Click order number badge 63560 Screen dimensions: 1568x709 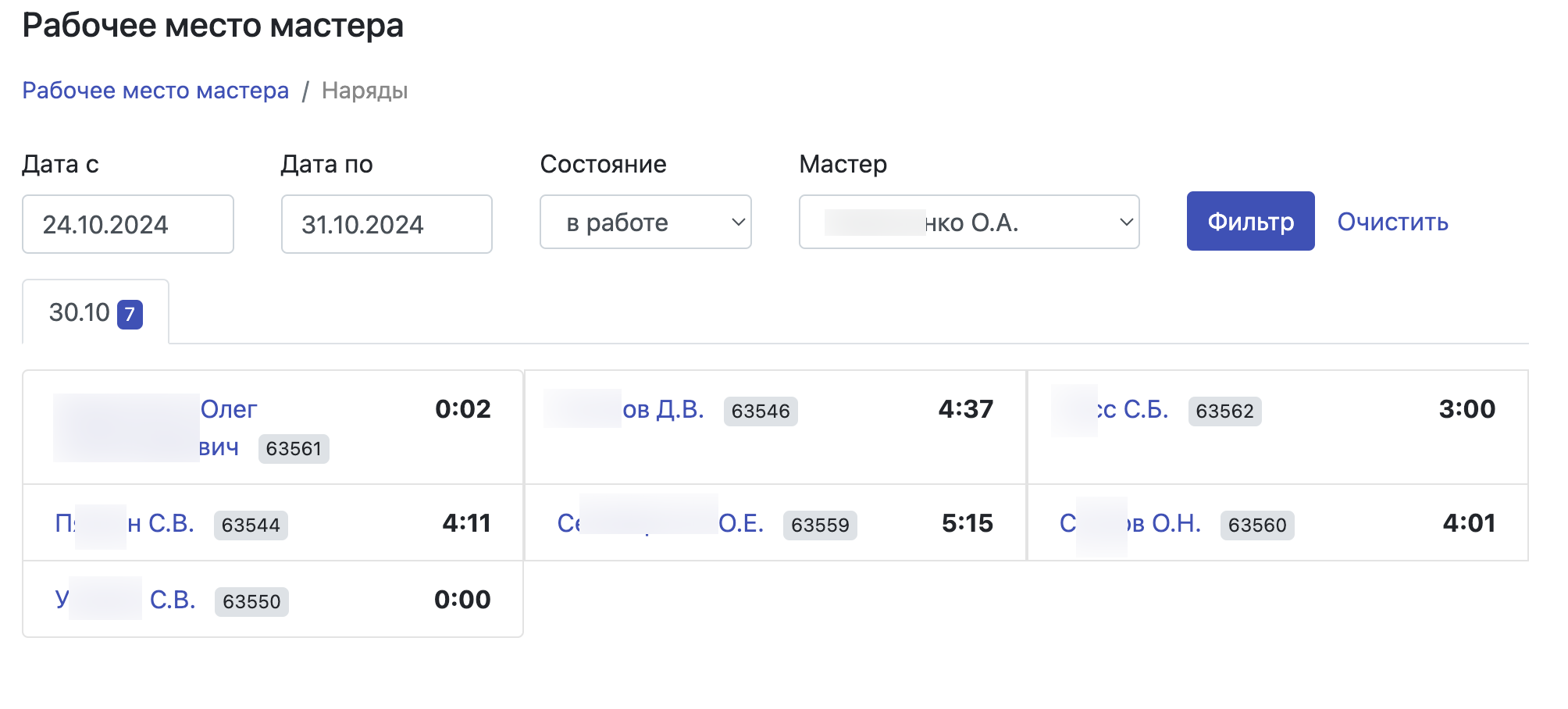point(1256,526)
